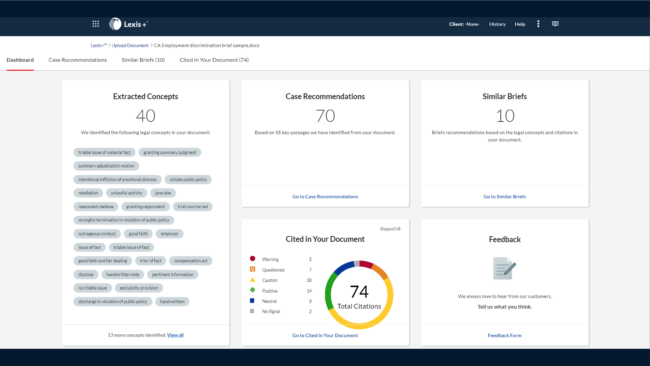Select the 'compensation act' concept chip
Screen dimensions: 650x366
(x=191, y=261)
